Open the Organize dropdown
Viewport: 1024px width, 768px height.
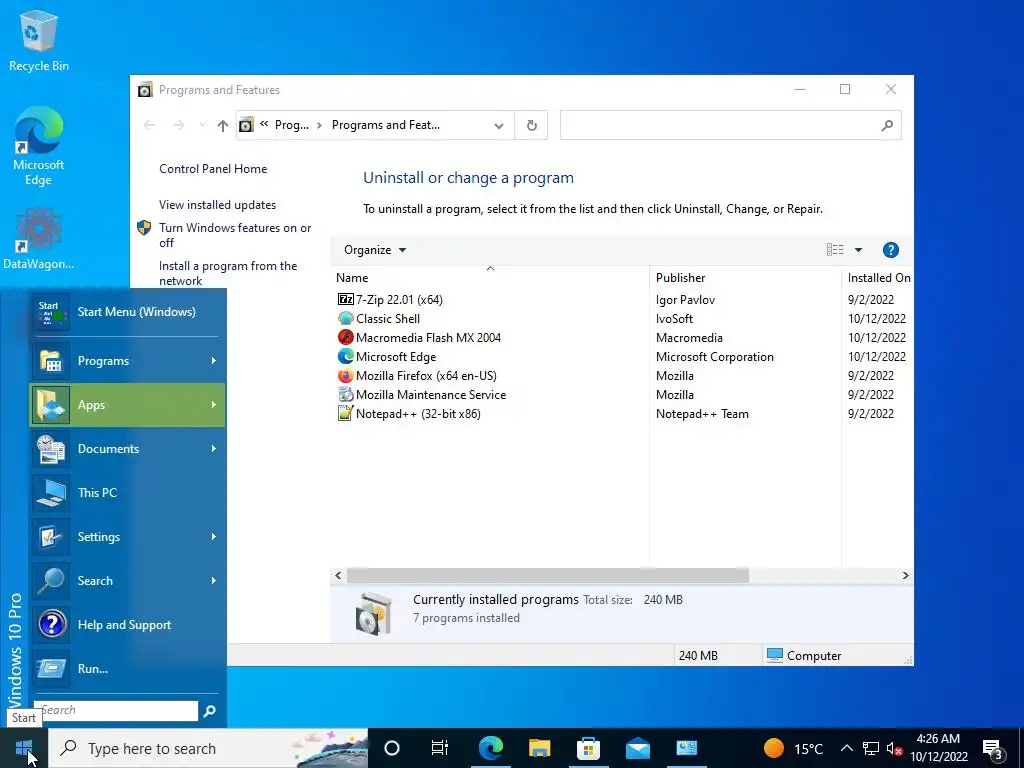click(375, 250)
